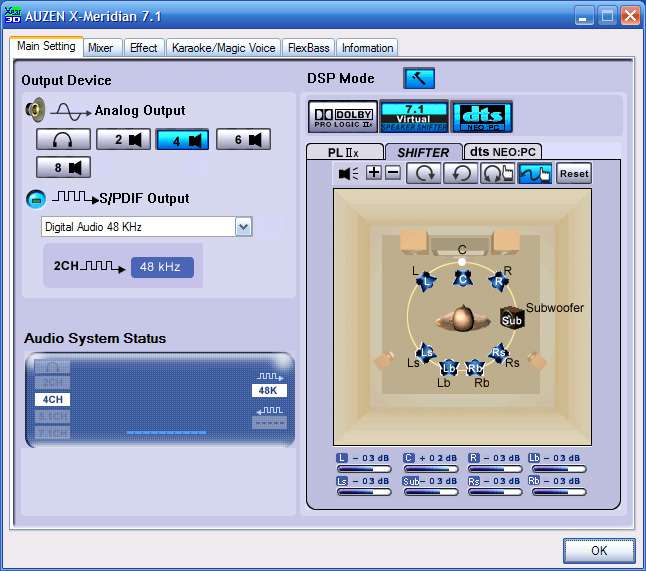Adjust the Rs channel volume slider
Screen dimensions: 646x571
[x=495, y=492]
